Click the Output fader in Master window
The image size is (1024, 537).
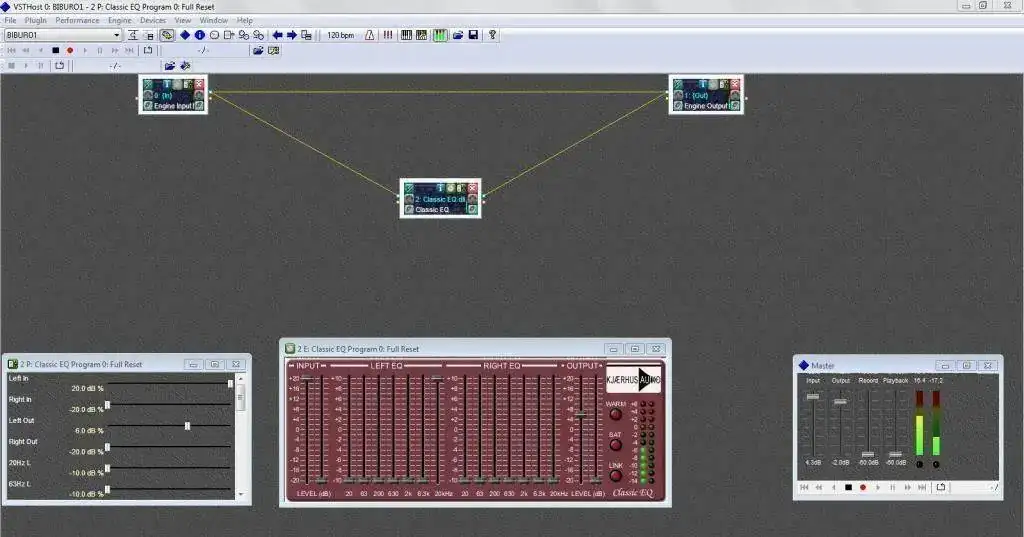point(840,402)
